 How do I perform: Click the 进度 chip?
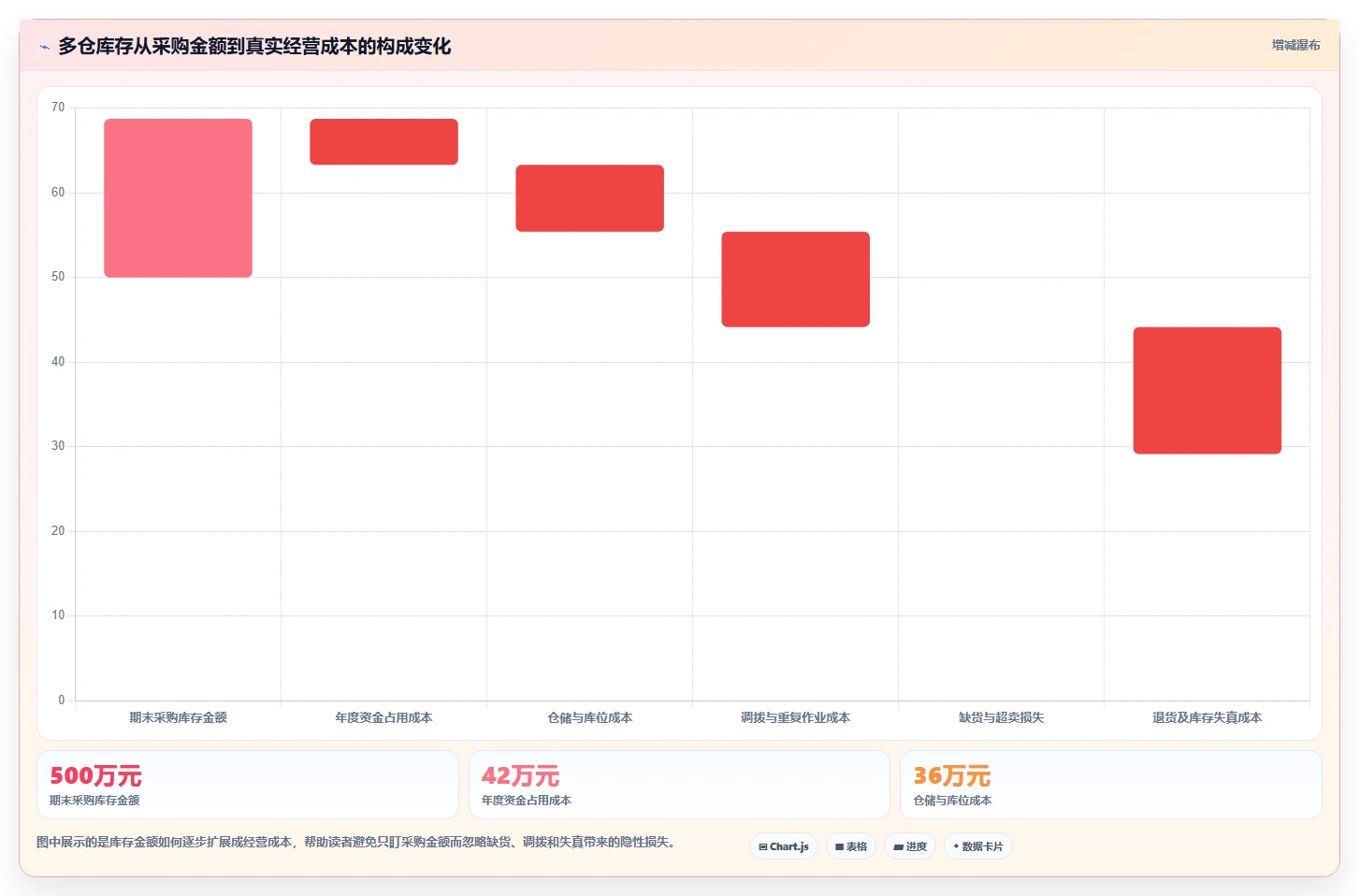[910, 846]
